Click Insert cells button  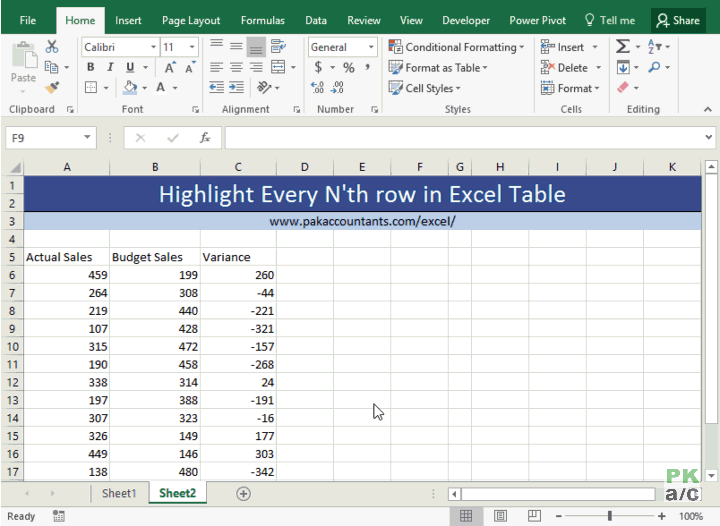563,47
